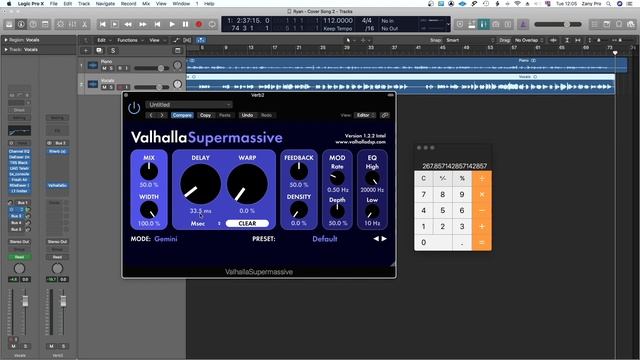Open the View menu in Tracks area
This screenshot has width=640, height=360.
[156, 40]
